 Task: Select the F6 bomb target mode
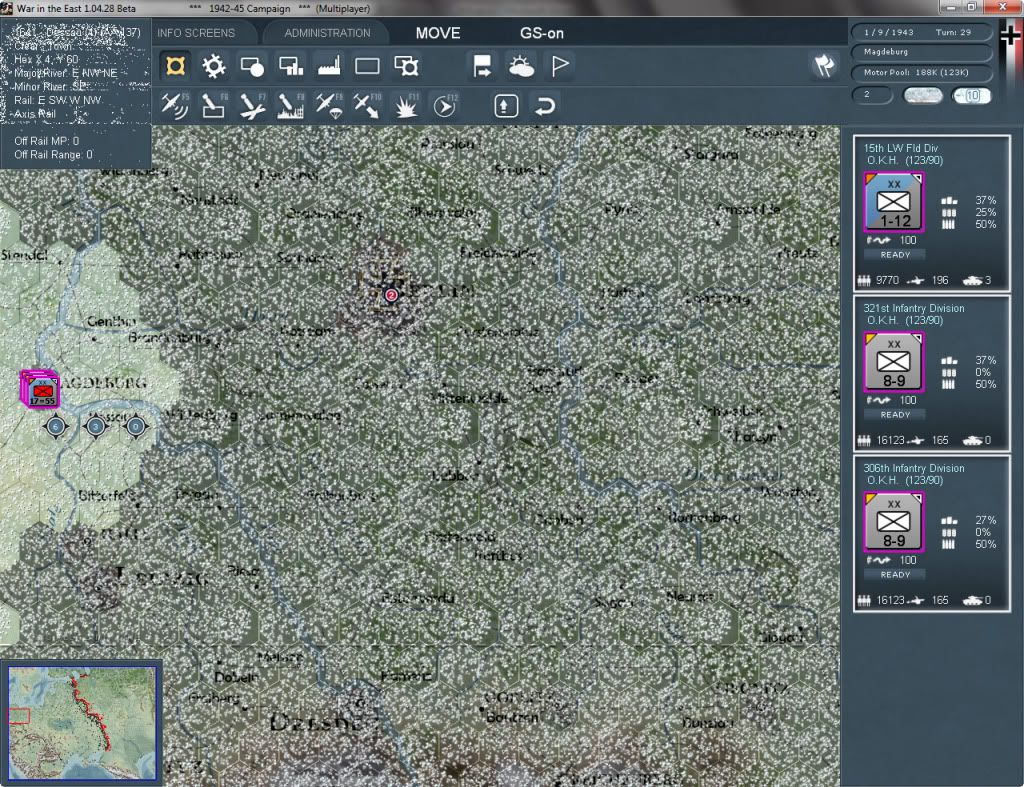click(x=214, y=105)
